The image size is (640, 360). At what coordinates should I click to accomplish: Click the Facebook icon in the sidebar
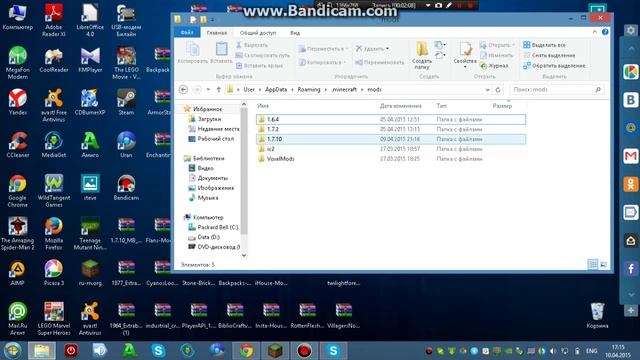pos(631,269)
